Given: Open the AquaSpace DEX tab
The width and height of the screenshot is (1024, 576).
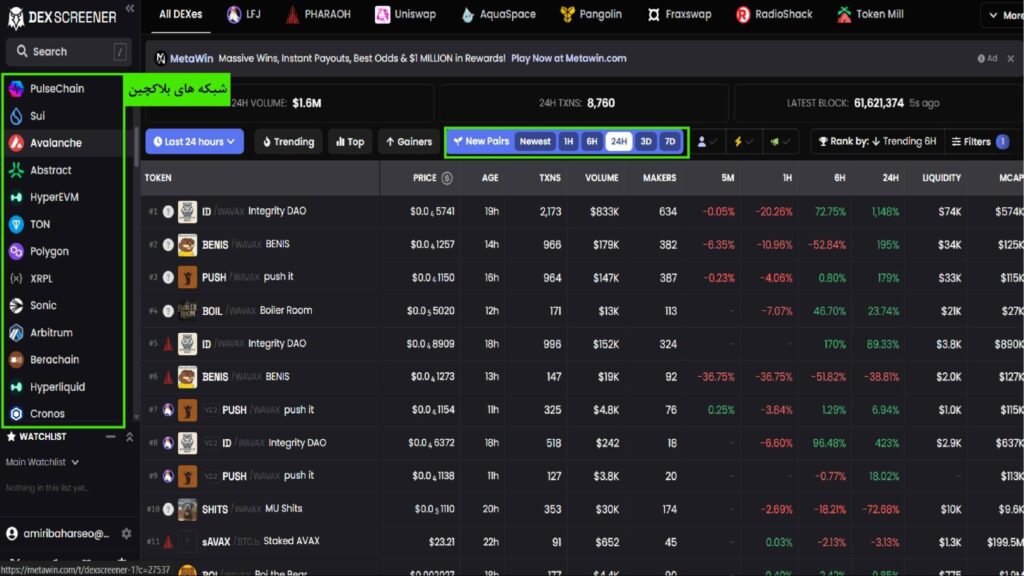Looking at the screenshot, I should coord(498,14).
